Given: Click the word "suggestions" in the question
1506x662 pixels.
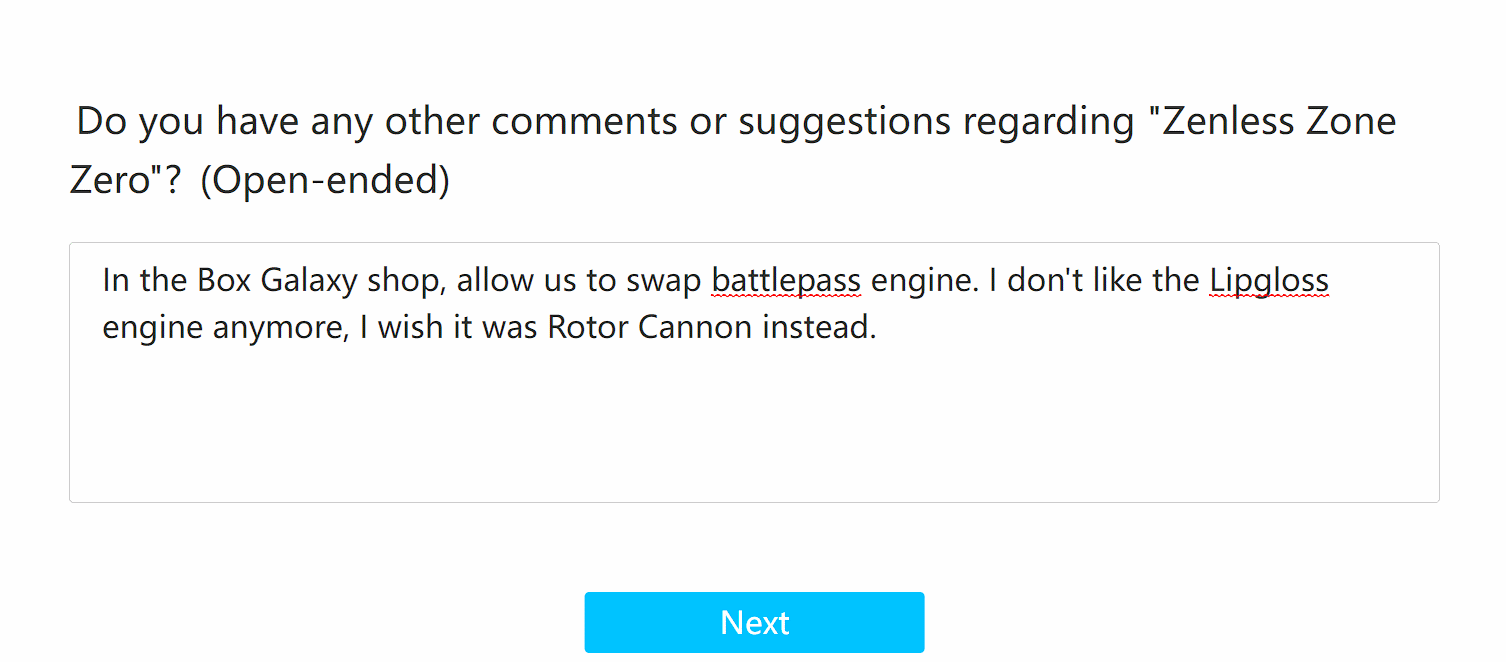Looking at the screenshot, I should tap(845, 121).
